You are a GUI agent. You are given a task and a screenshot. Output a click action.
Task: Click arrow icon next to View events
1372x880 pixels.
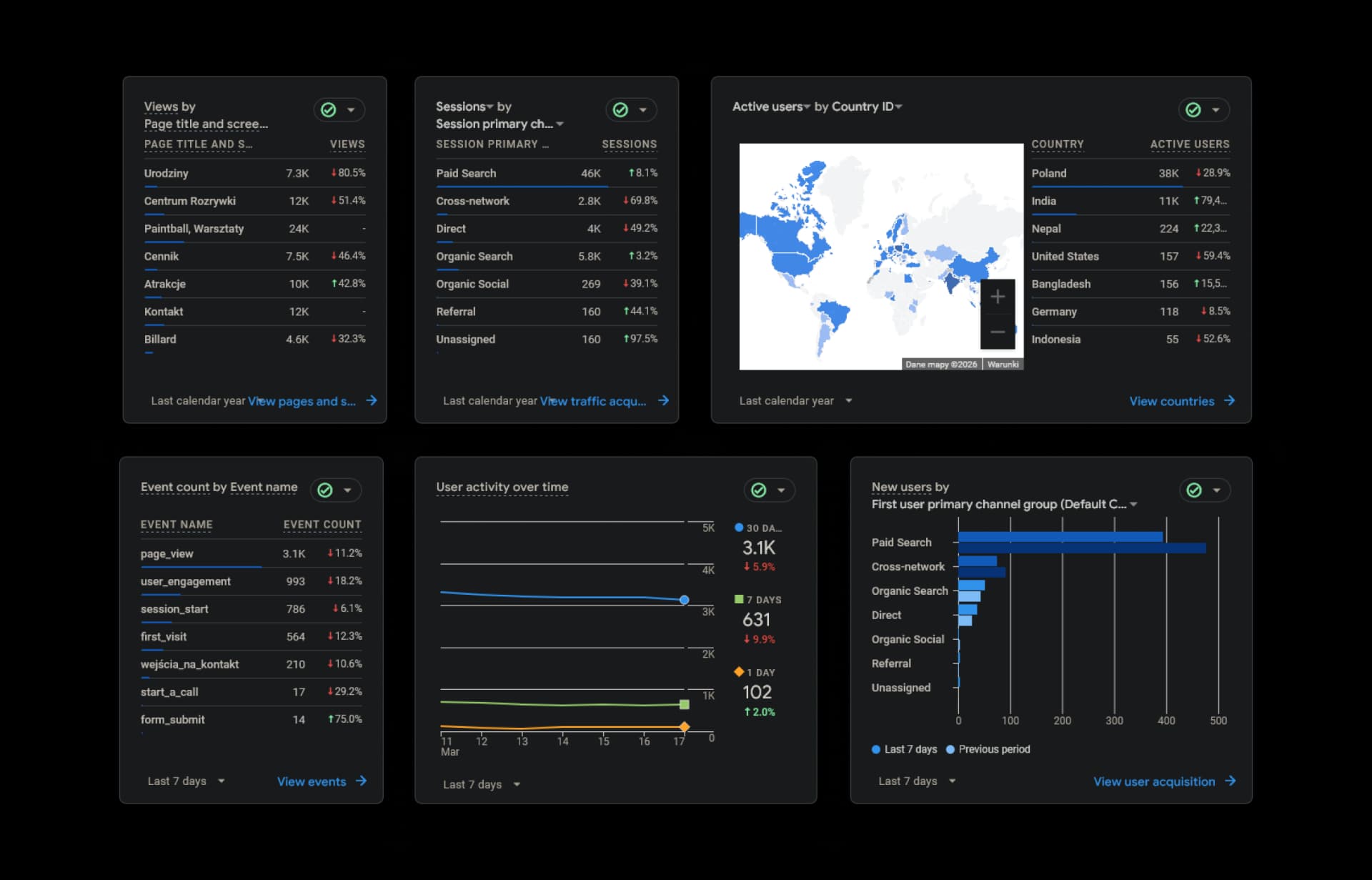click(x=361, y=781)
